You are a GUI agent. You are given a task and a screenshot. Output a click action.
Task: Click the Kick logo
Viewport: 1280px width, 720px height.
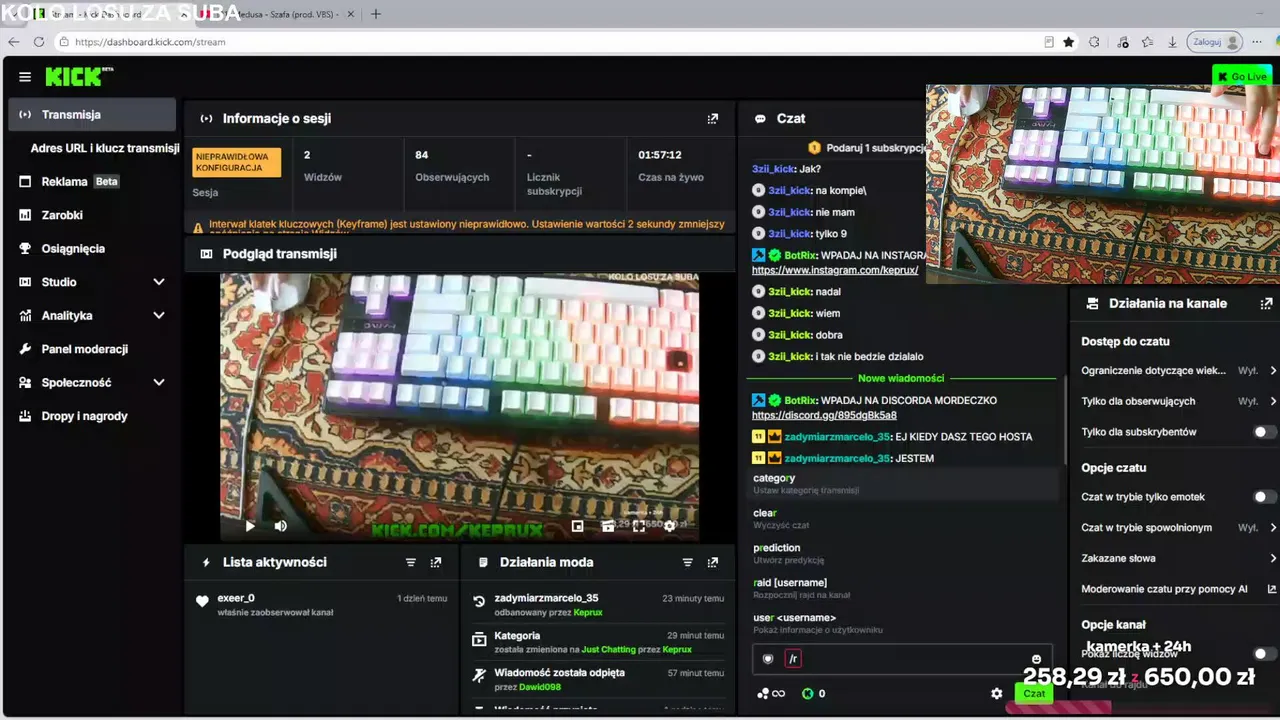coord(79,77)
